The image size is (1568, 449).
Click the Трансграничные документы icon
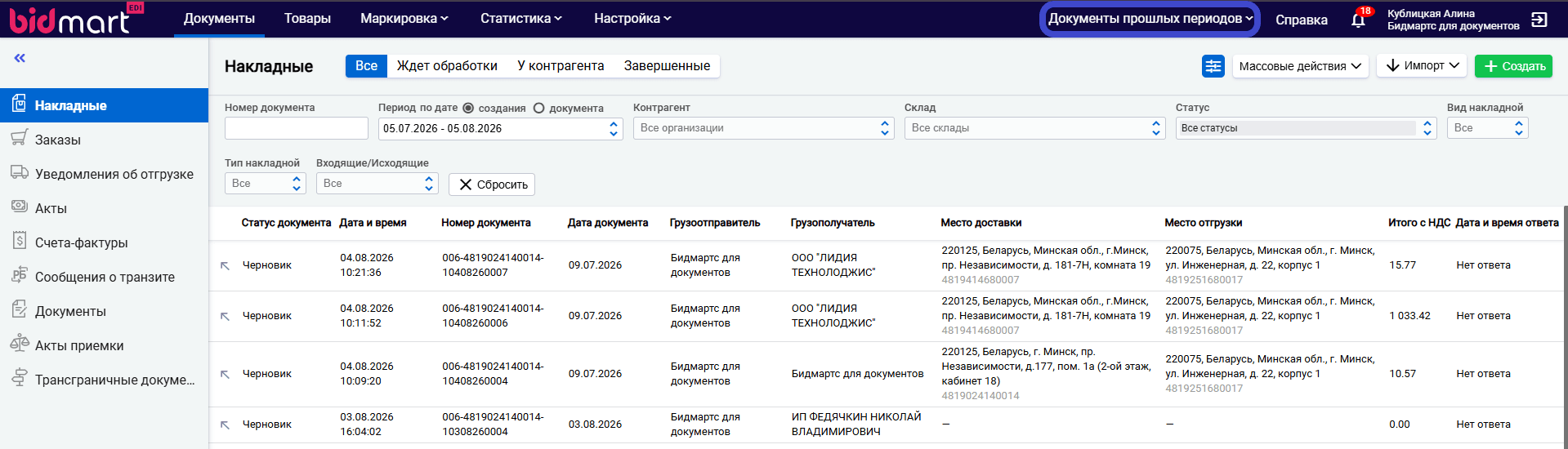[19, 378]
